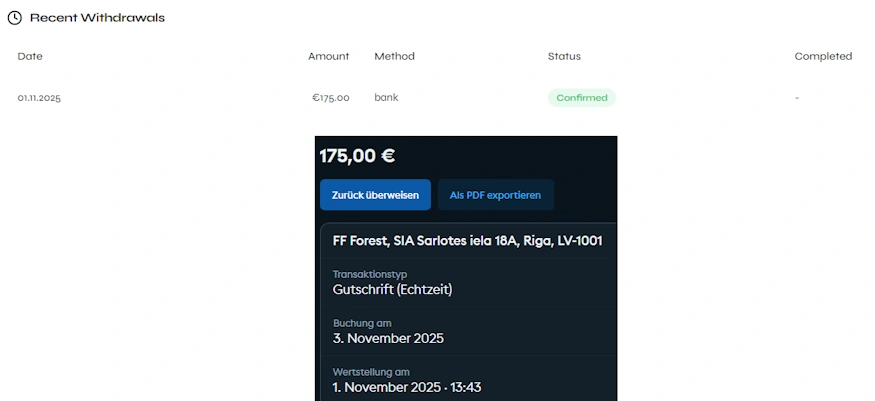This screenshot has width=875, height=401.
Task: Select the Completed column header
Action: pyautogui.click(x=823, y=56)
